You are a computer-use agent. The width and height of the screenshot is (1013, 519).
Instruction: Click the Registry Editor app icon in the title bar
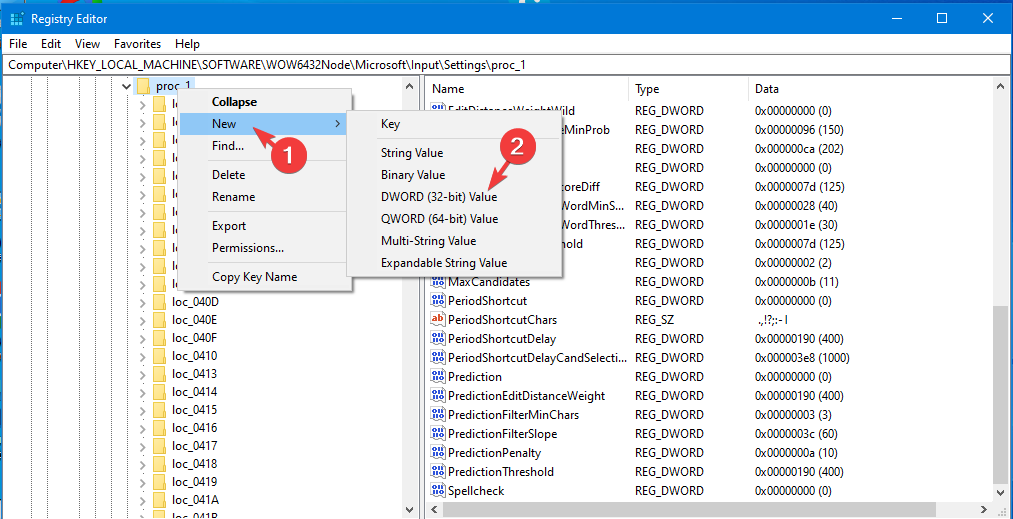click(17, 19)
